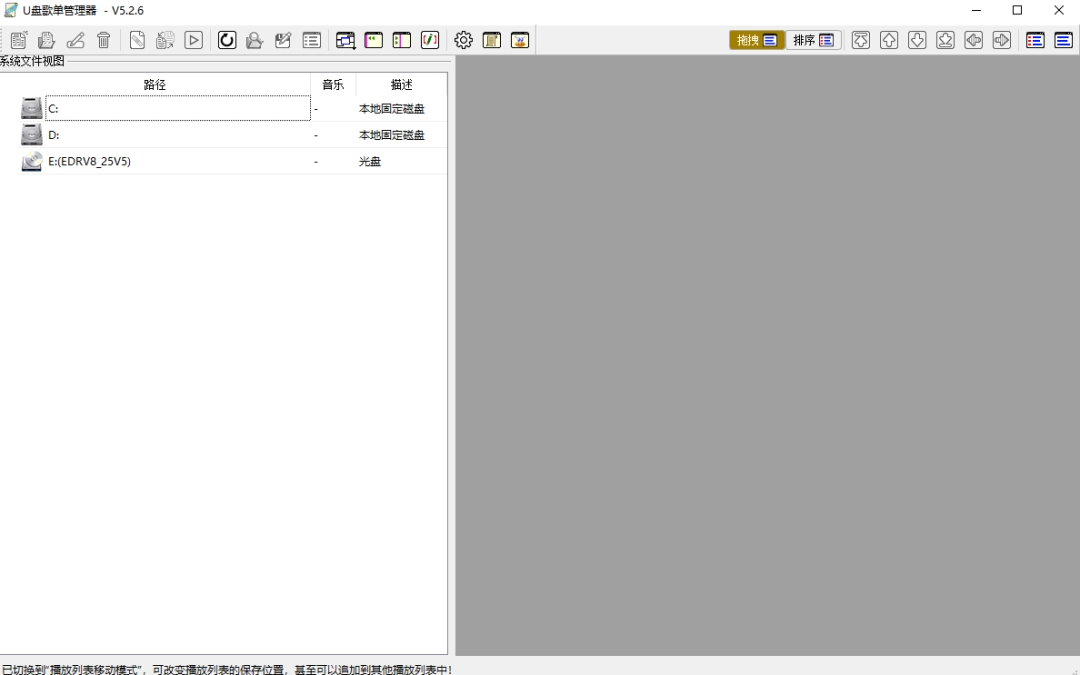Click the left-pointing arrow icon
This screenshot has height=675, width=1080.
(973, 40)
